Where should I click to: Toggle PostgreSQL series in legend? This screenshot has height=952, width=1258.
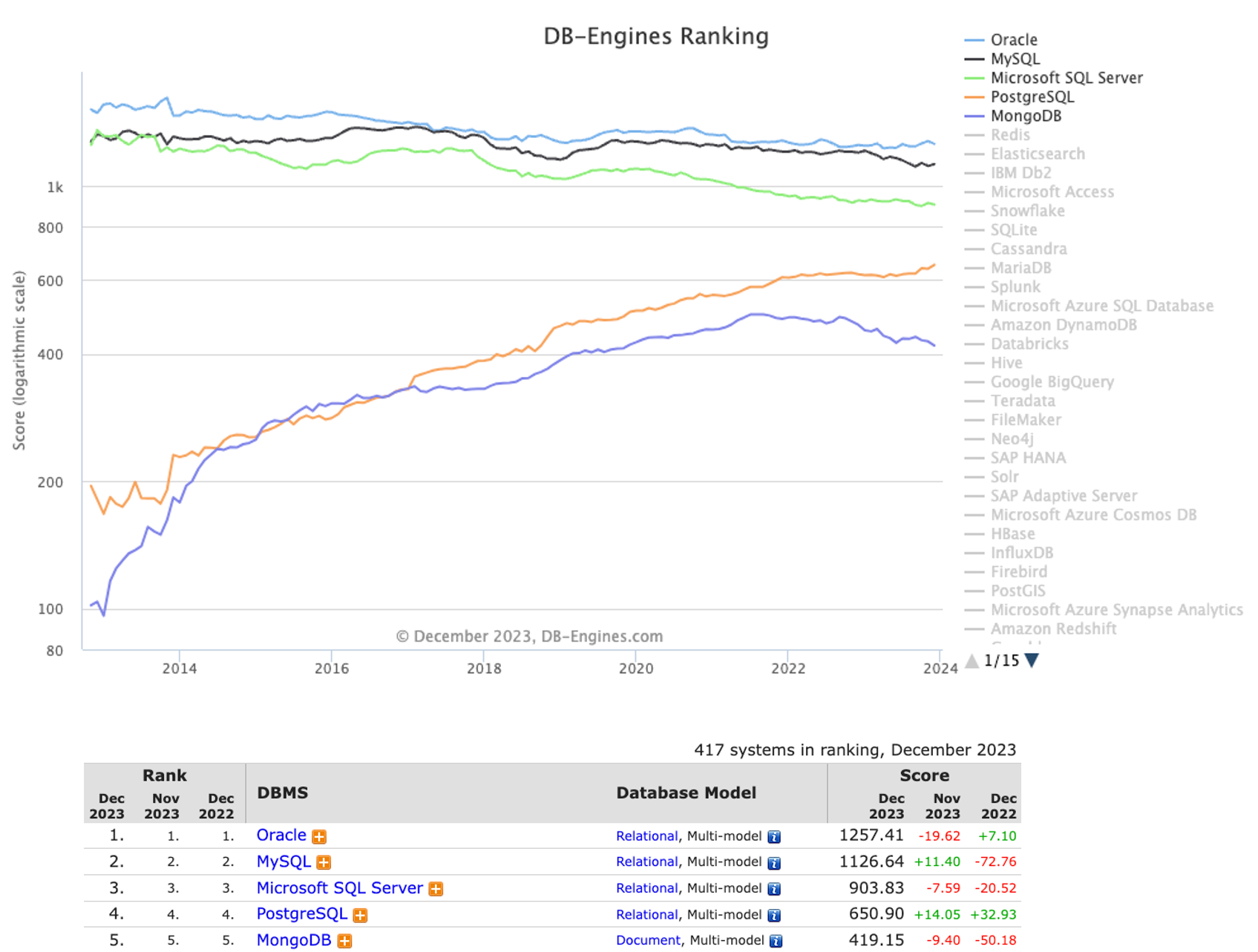pyautogui.click(x=1019, y=97)
